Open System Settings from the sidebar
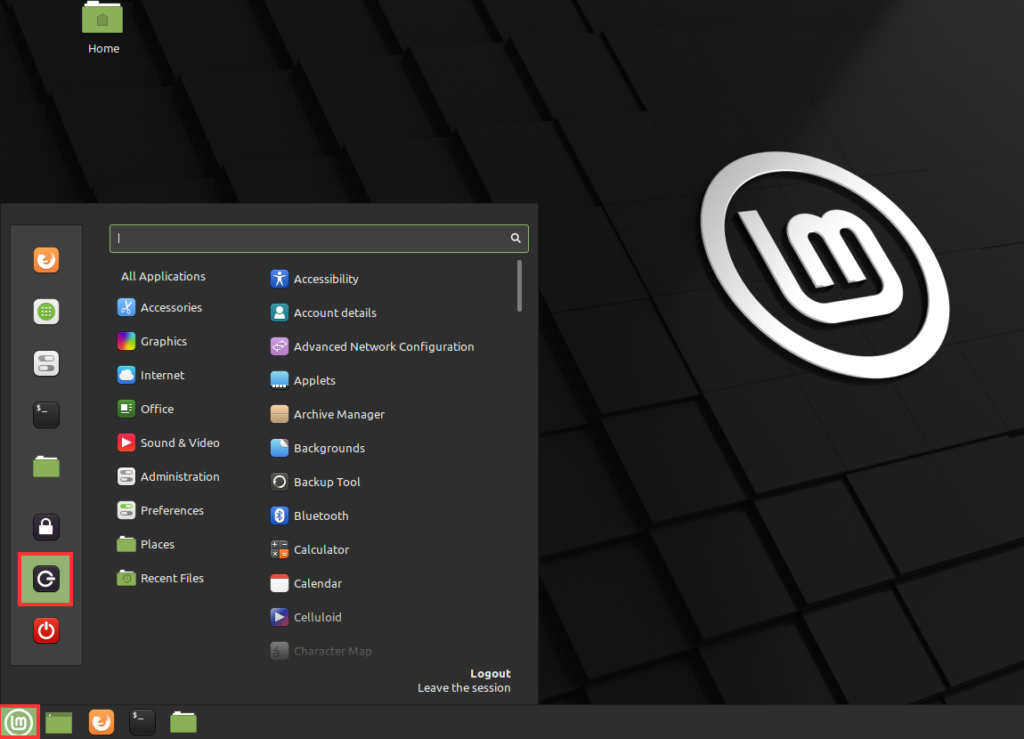The image size is (1024, 739). point(46,363)
